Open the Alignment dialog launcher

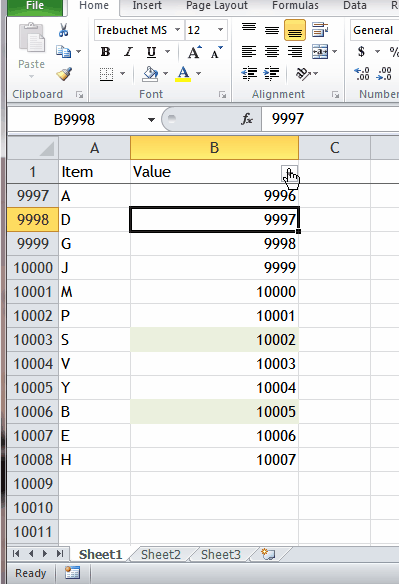click(335, 95)
